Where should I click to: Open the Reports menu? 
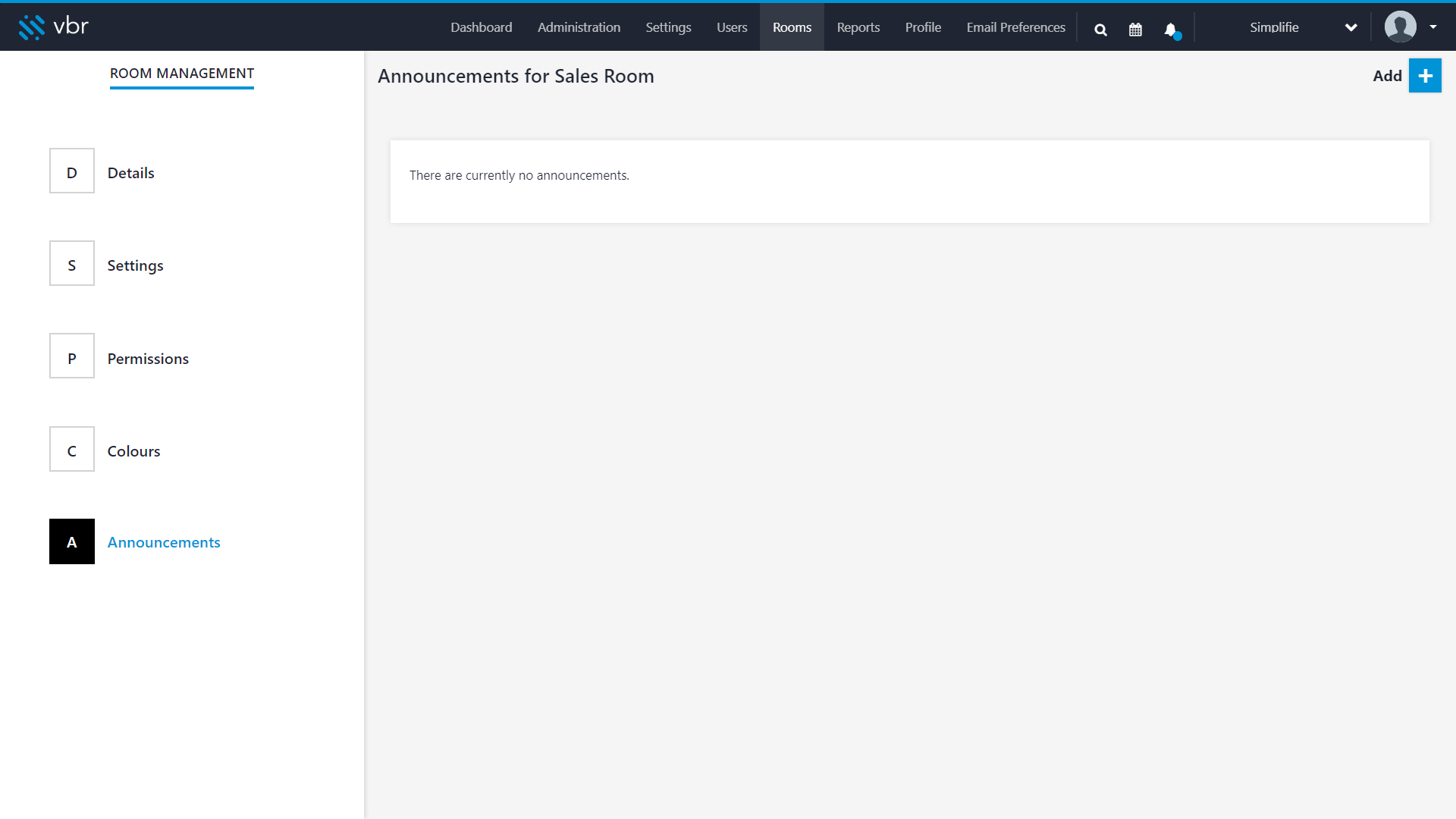[858, 27]
